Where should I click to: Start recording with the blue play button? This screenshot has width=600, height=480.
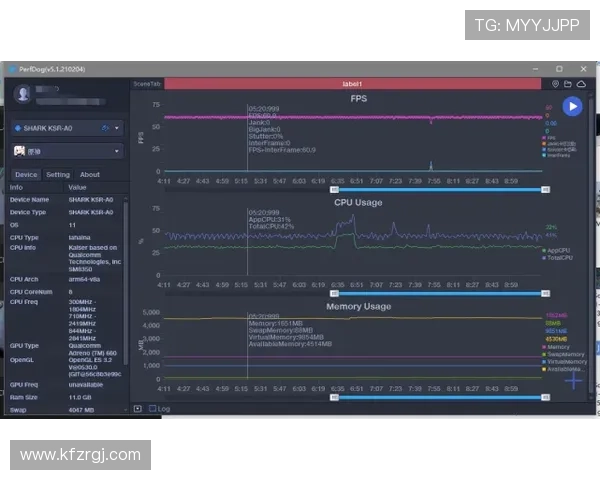[572, 107]
